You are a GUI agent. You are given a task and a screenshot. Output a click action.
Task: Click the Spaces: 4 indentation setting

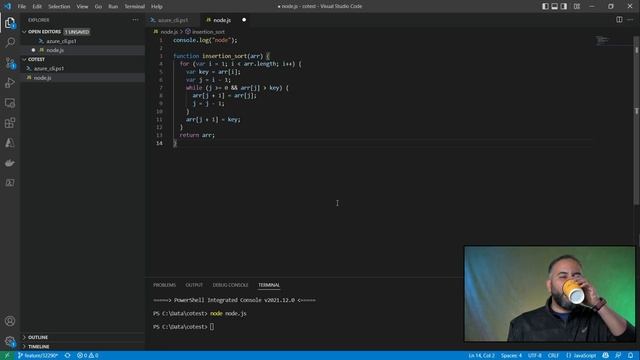click(x=511, y=356)
